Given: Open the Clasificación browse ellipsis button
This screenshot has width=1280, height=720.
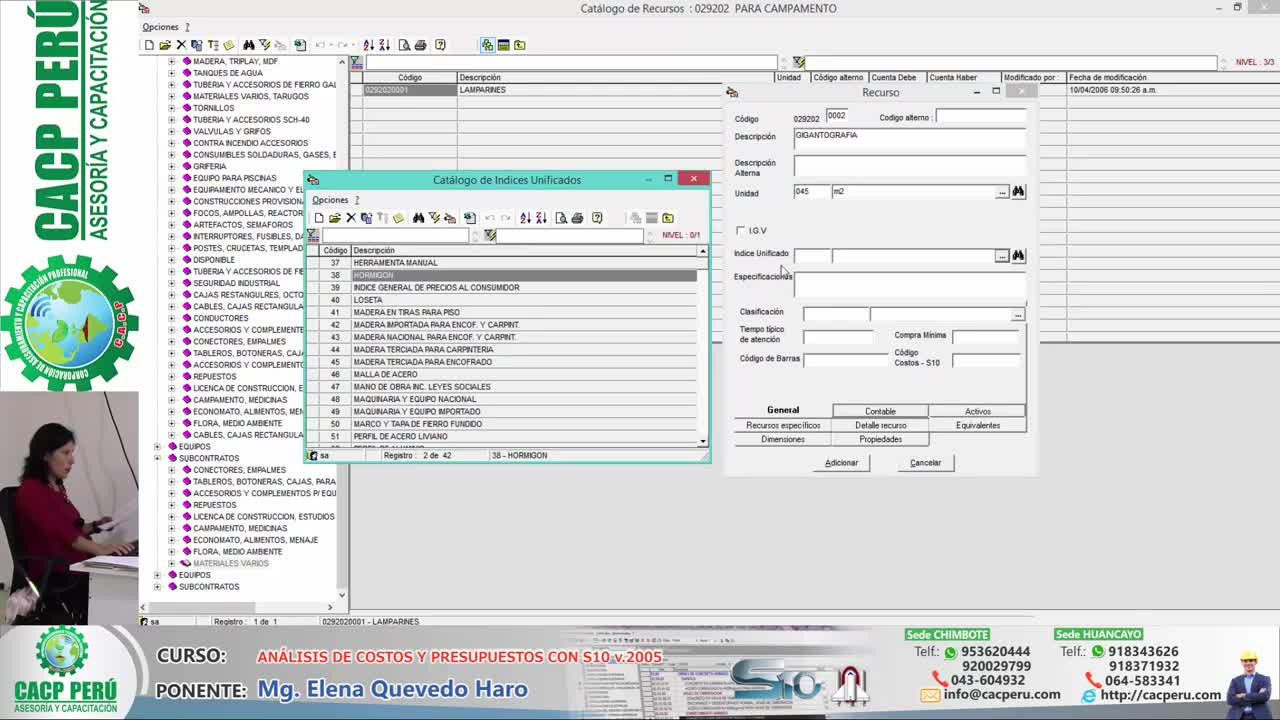Looking at the screenshot, I should click(1018, 315).
